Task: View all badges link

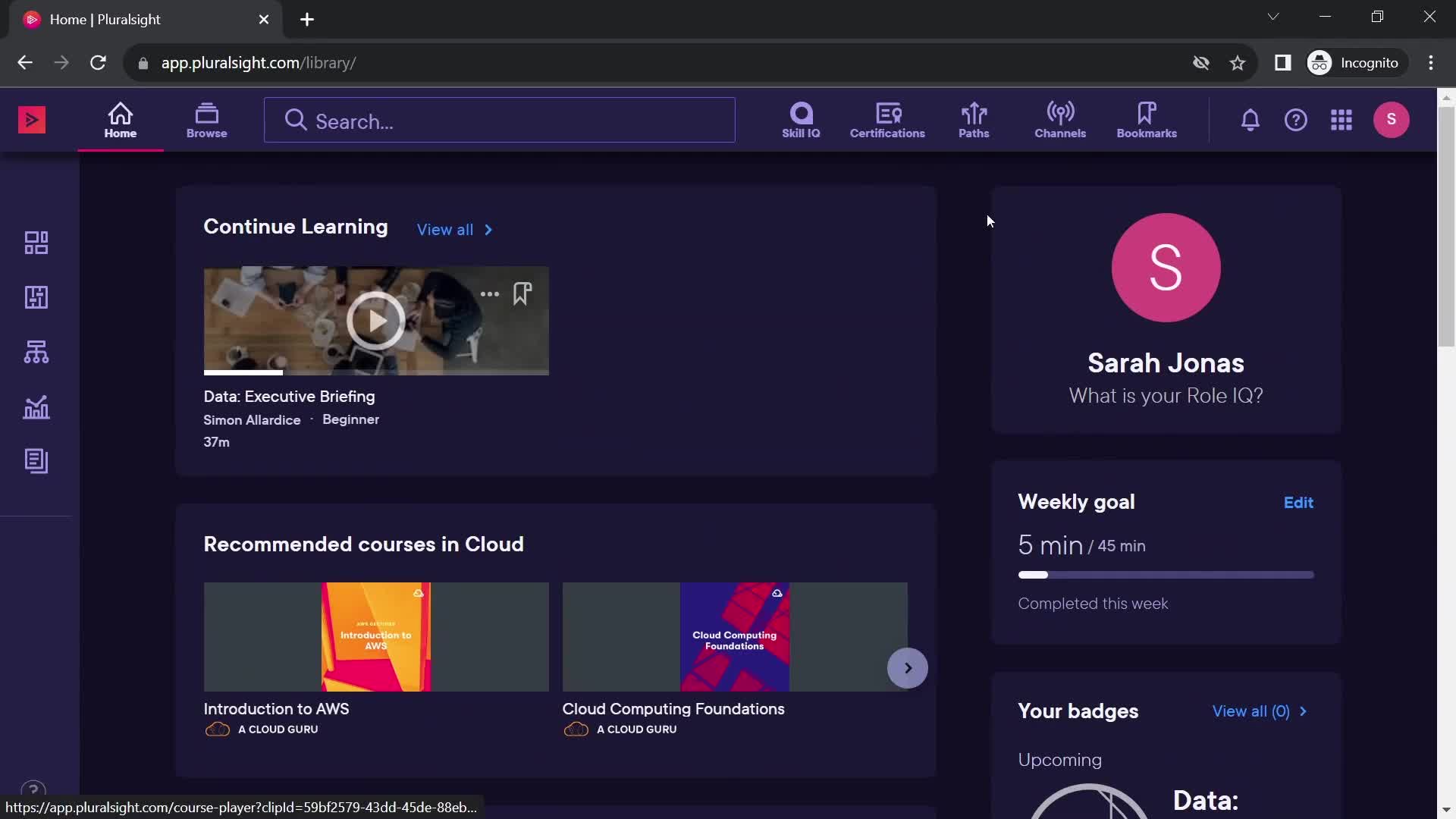Action: [x=1260, y=711]
